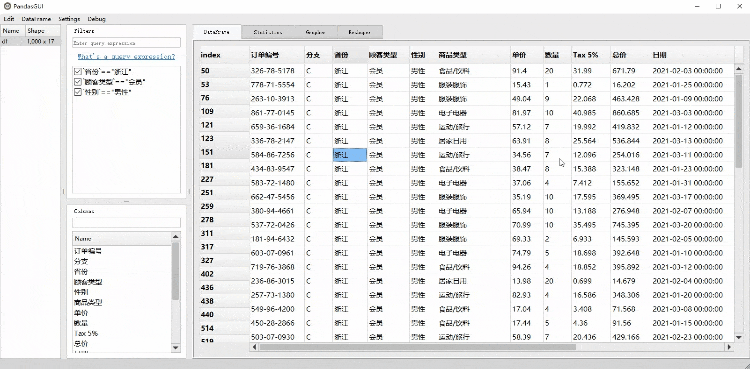Click the 数量 column header in table
The width and height of the screenshot is (750, 369).
tap(557, 55)
